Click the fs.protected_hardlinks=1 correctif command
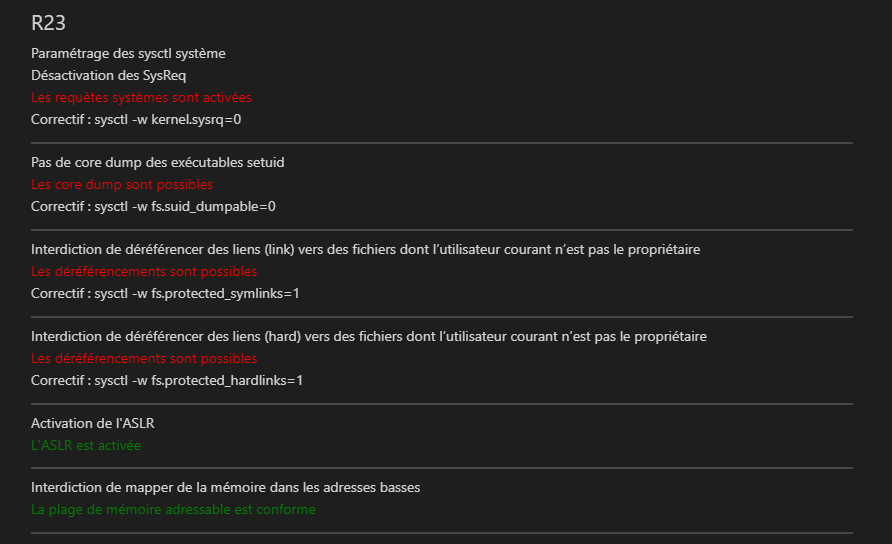This screenshot has width=892, height=544. click(x=167, y=380)
